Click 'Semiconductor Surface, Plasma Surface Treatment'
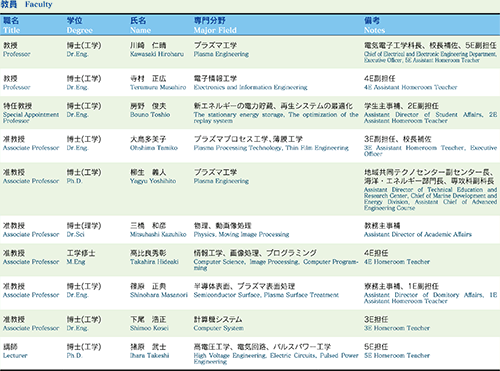Screen dimensions: 500x371 pyautogui.click(x=266, y=295)
